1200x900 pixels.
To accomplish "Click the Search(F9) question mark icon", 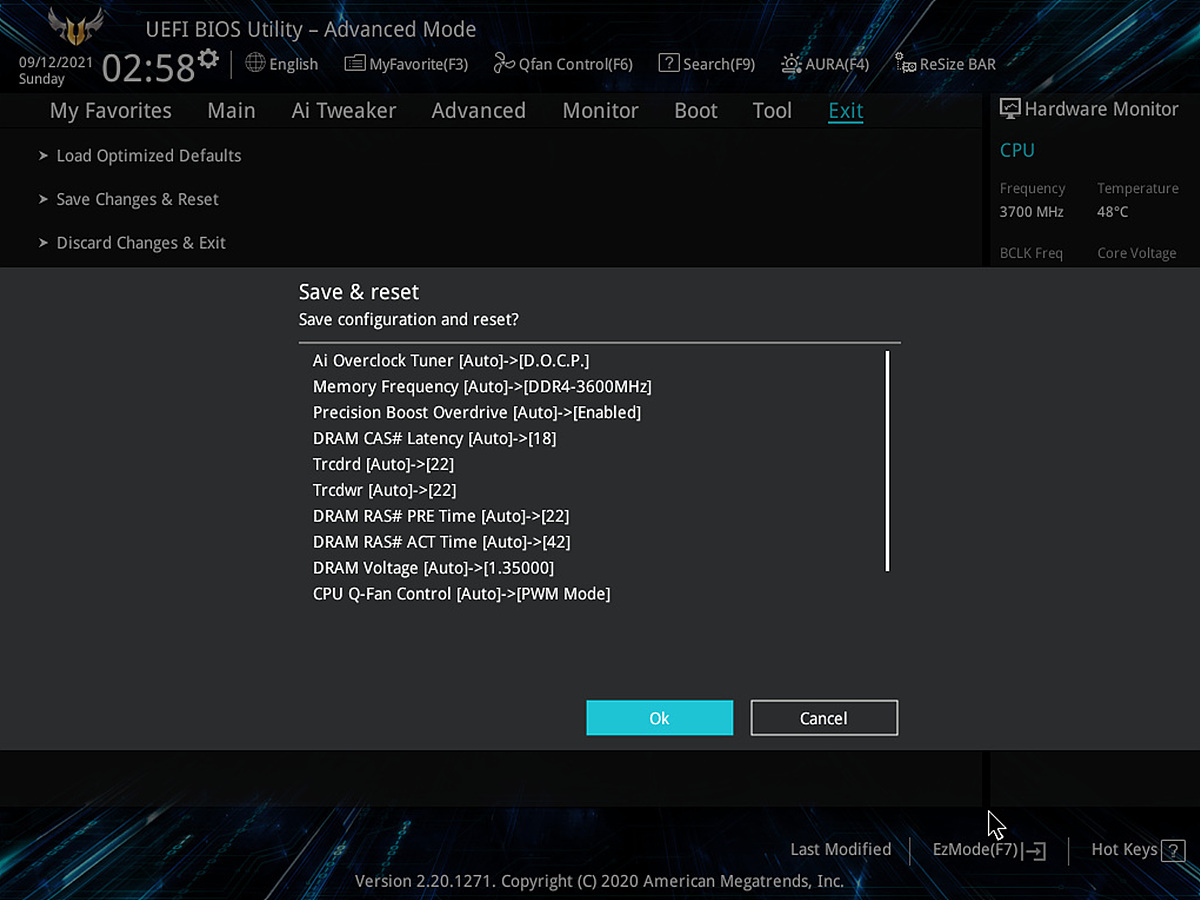I will [669, 63].
